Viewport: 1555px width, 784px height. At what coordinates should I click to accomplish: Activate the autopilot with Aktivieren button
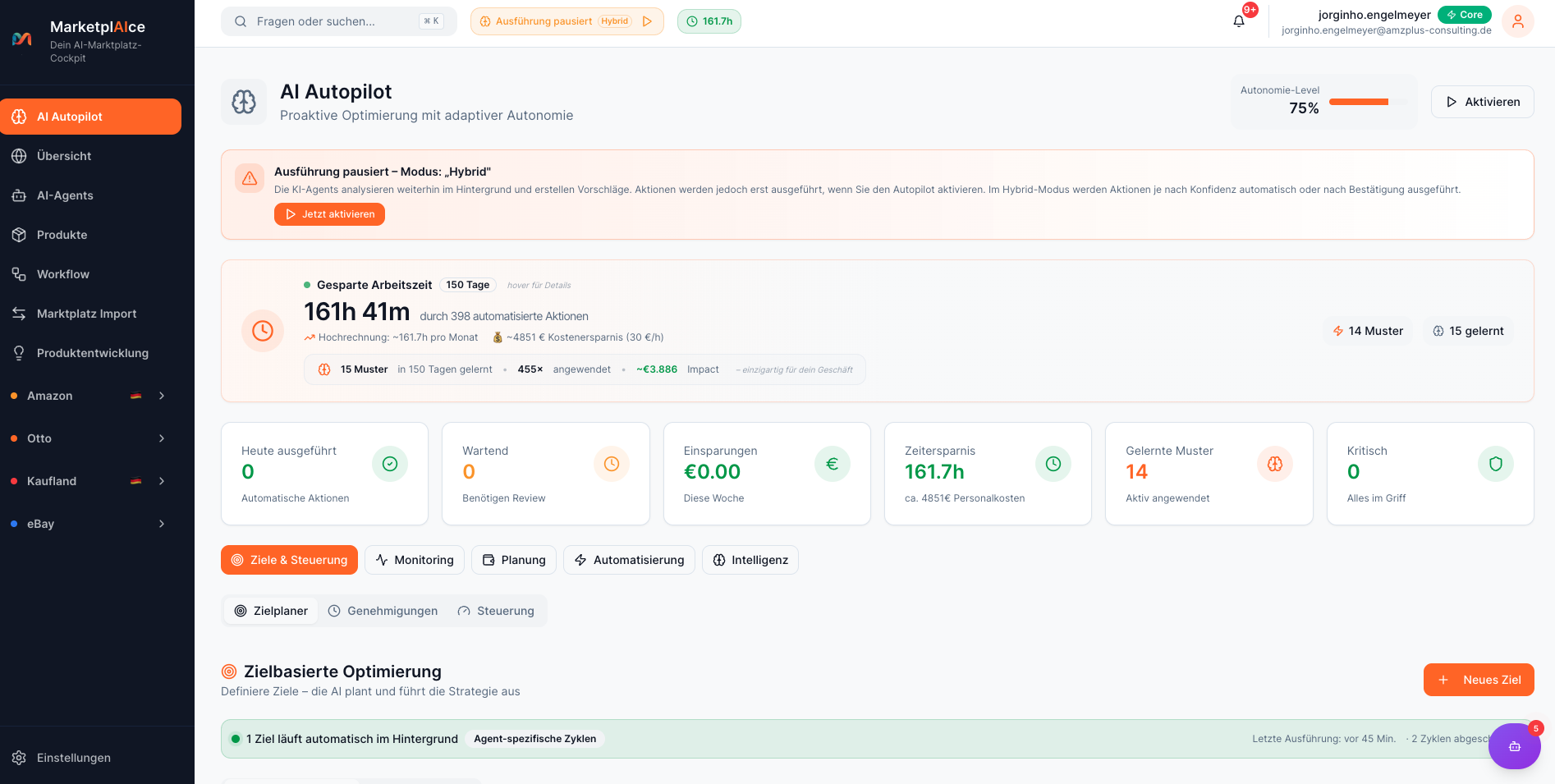(1482, 102)
